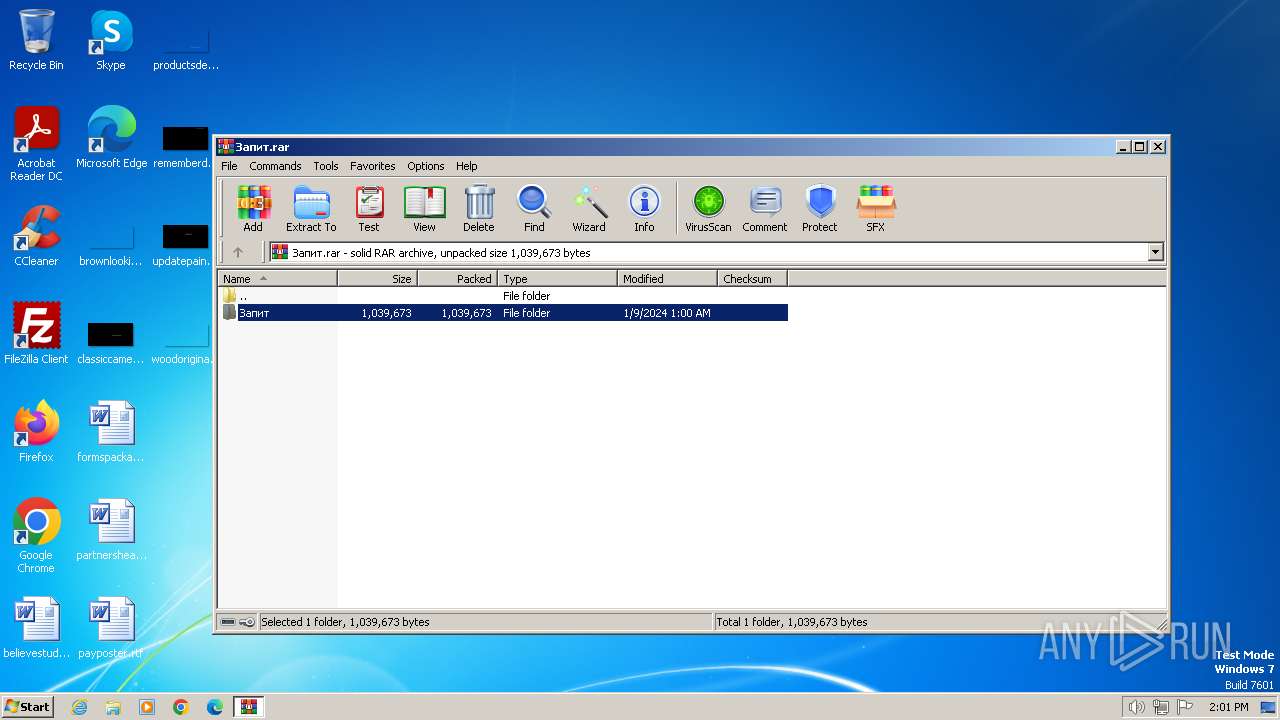Launch the Wizard tool
1280x720 pixels.
[x=589, y=209]
